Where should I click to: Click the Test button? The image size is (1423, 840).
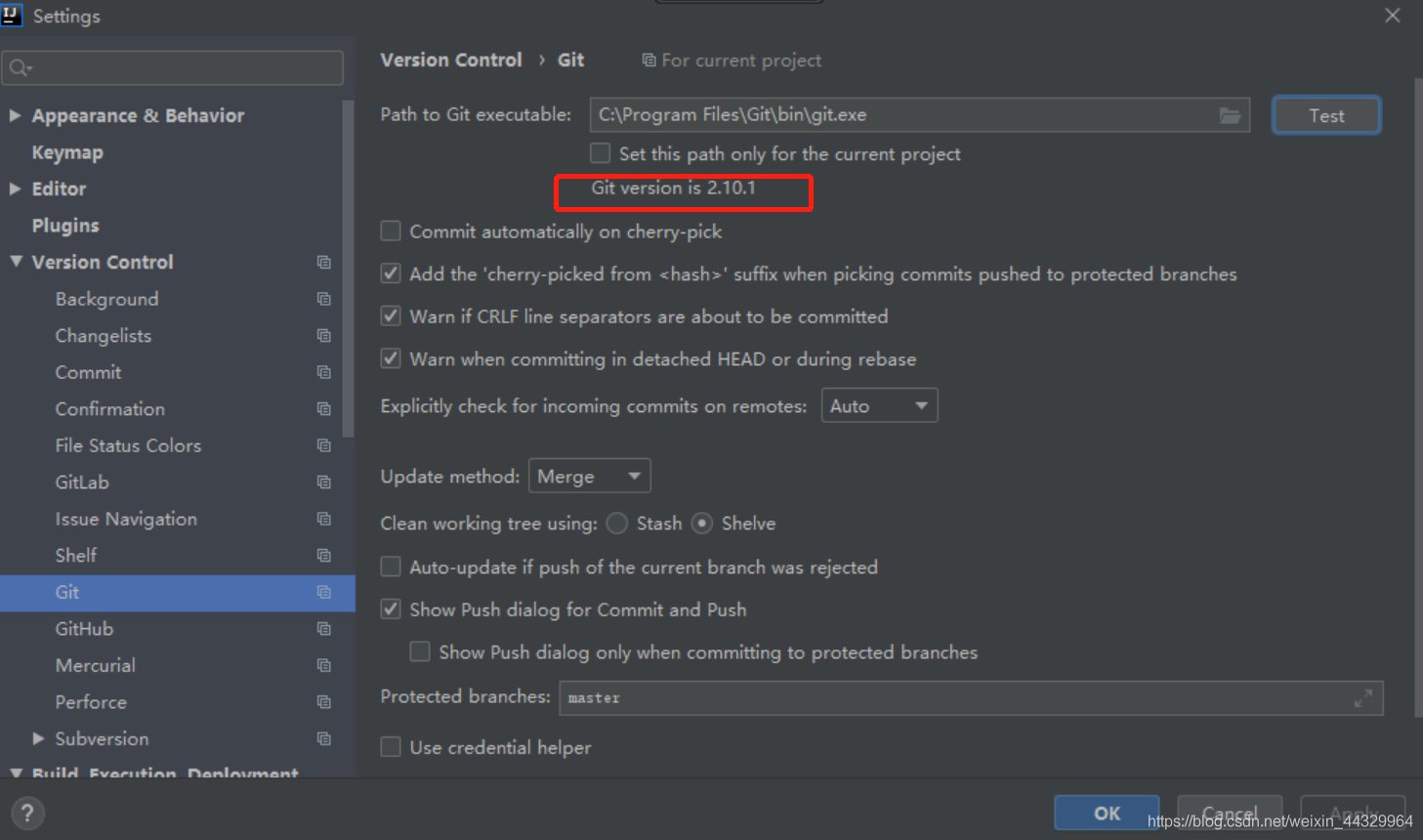tap(1325, 115)
